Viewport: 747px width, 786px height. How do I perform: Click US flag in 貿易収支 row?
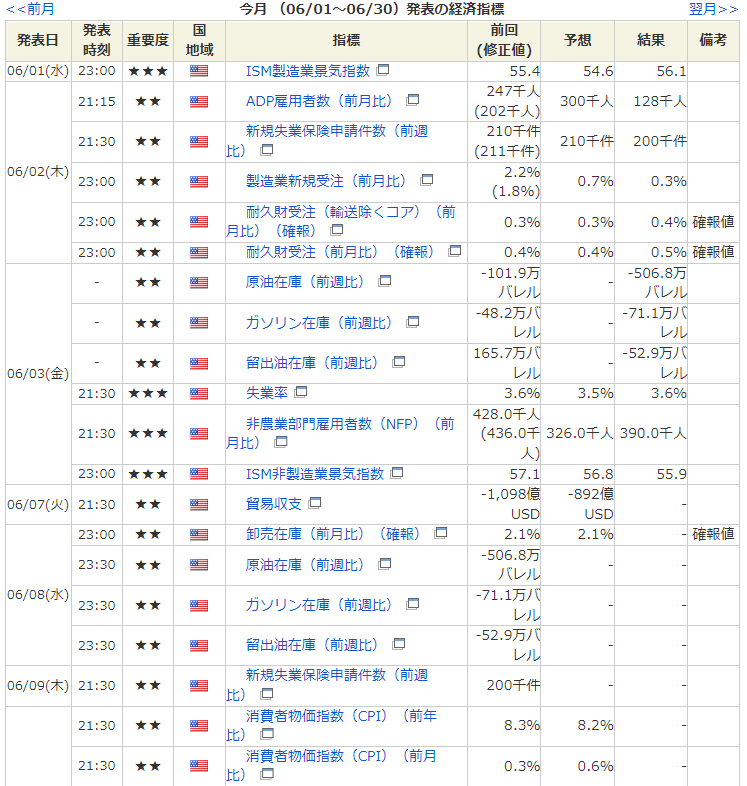click(x=199, y=504)
